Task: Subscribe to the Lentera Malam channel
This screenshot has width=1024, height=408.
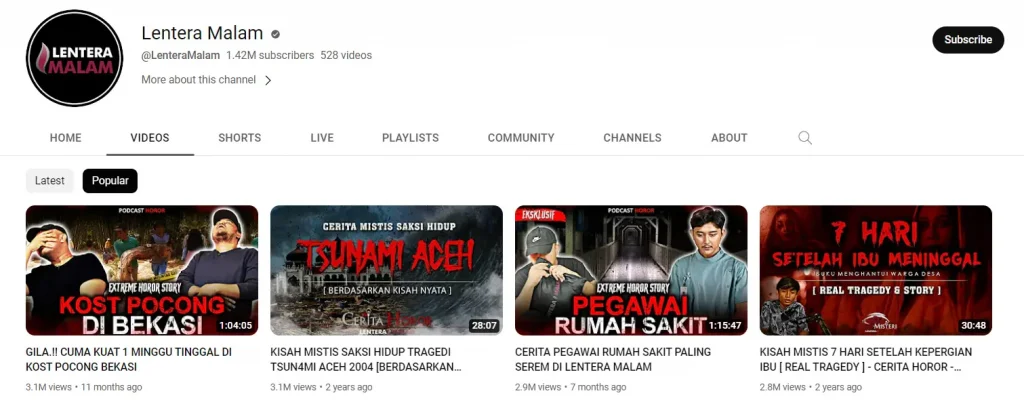Action: (x=968, y=40)
